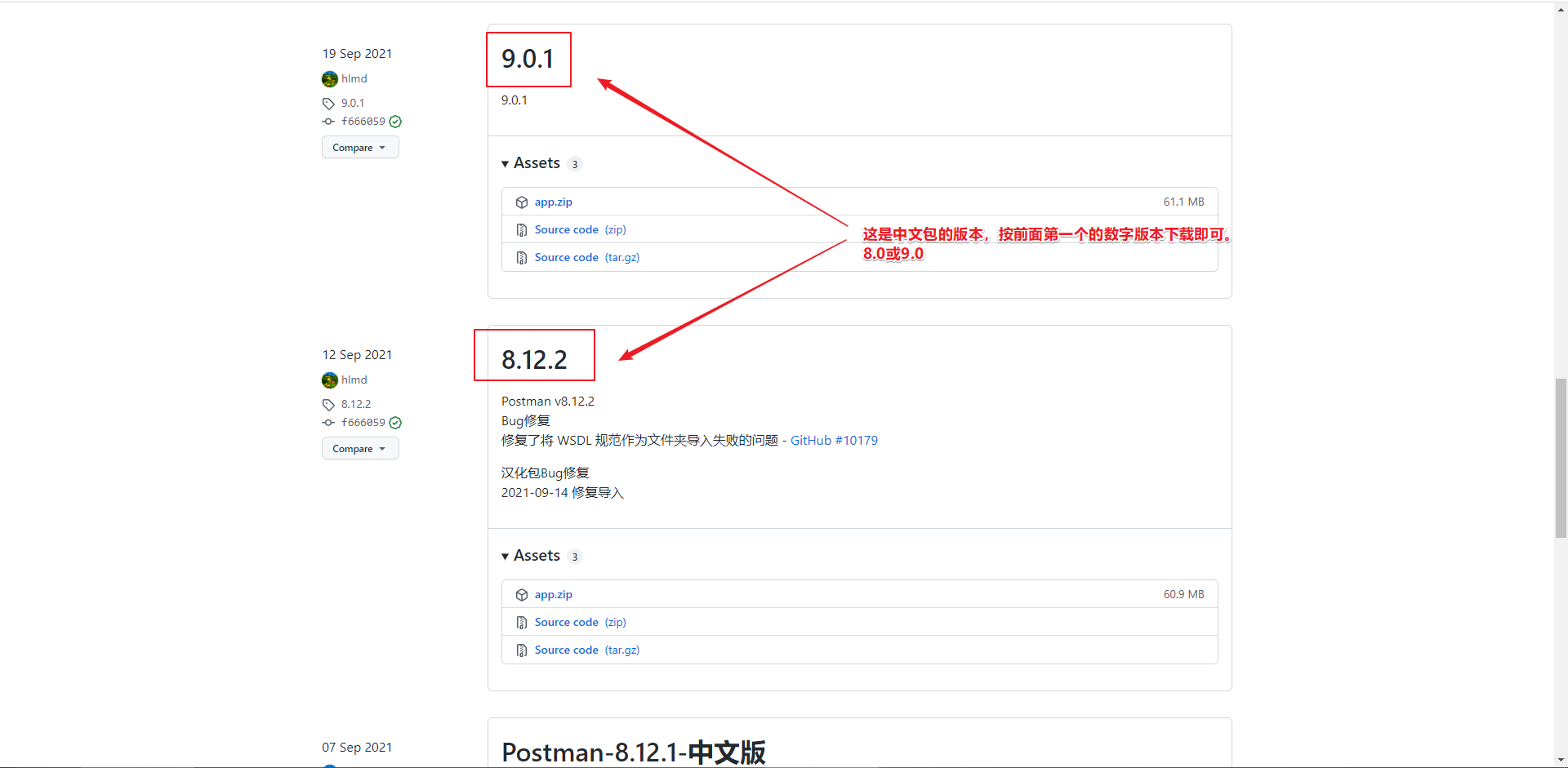Image resolution: width=1568 pixels, height=768 pixels.
Task: Click tar.gz file icon in 8.12.2 assets
Action: pyautogui.click(x=522, y=650)
